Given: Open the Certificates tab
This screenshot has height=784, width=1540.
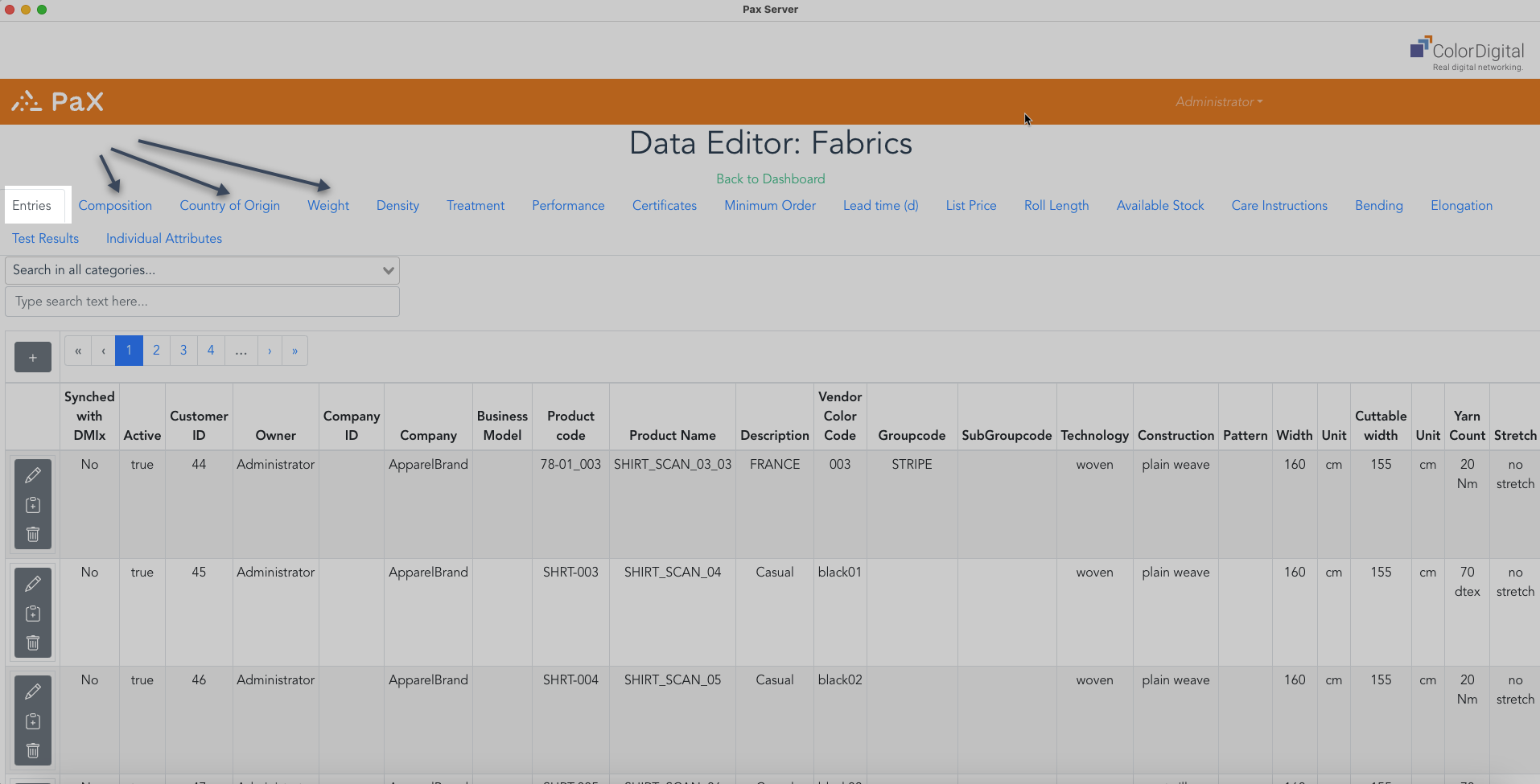Looking at the screenshot, I should pyautogui.click(x=665, y=206).
